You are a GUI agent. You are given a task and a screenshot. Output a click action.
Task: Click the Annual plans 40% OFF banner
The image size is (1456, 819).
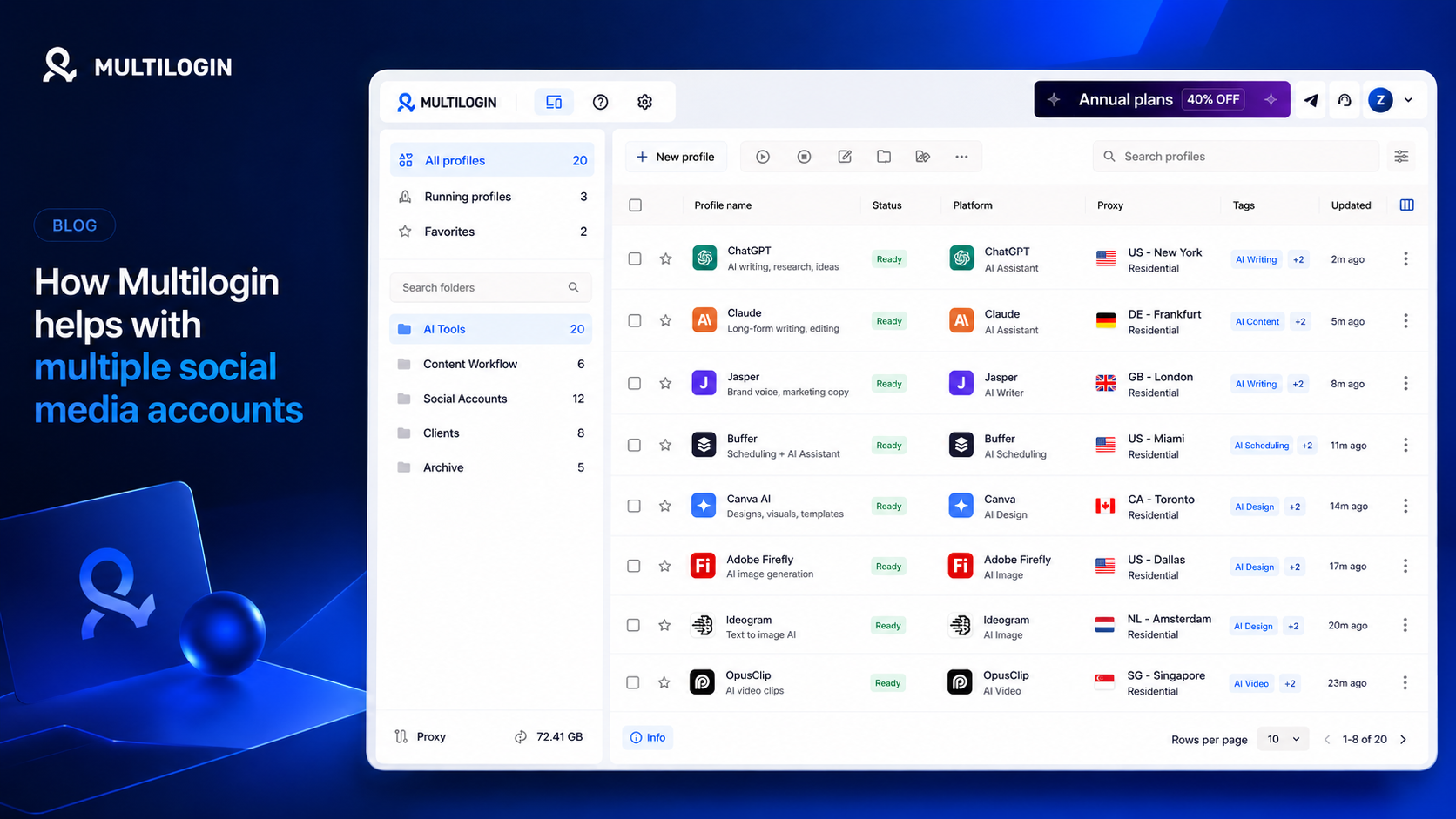[1162, 100]
